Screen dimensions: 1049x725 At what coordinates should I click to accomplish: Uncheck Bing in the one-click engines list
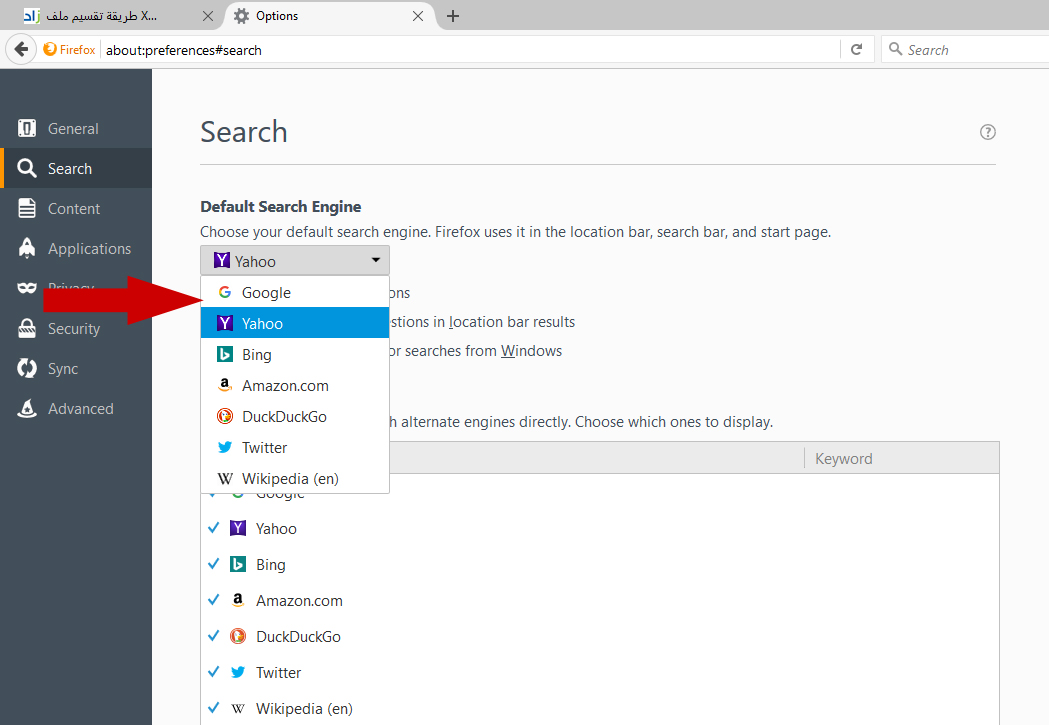(x=213, y=564)
